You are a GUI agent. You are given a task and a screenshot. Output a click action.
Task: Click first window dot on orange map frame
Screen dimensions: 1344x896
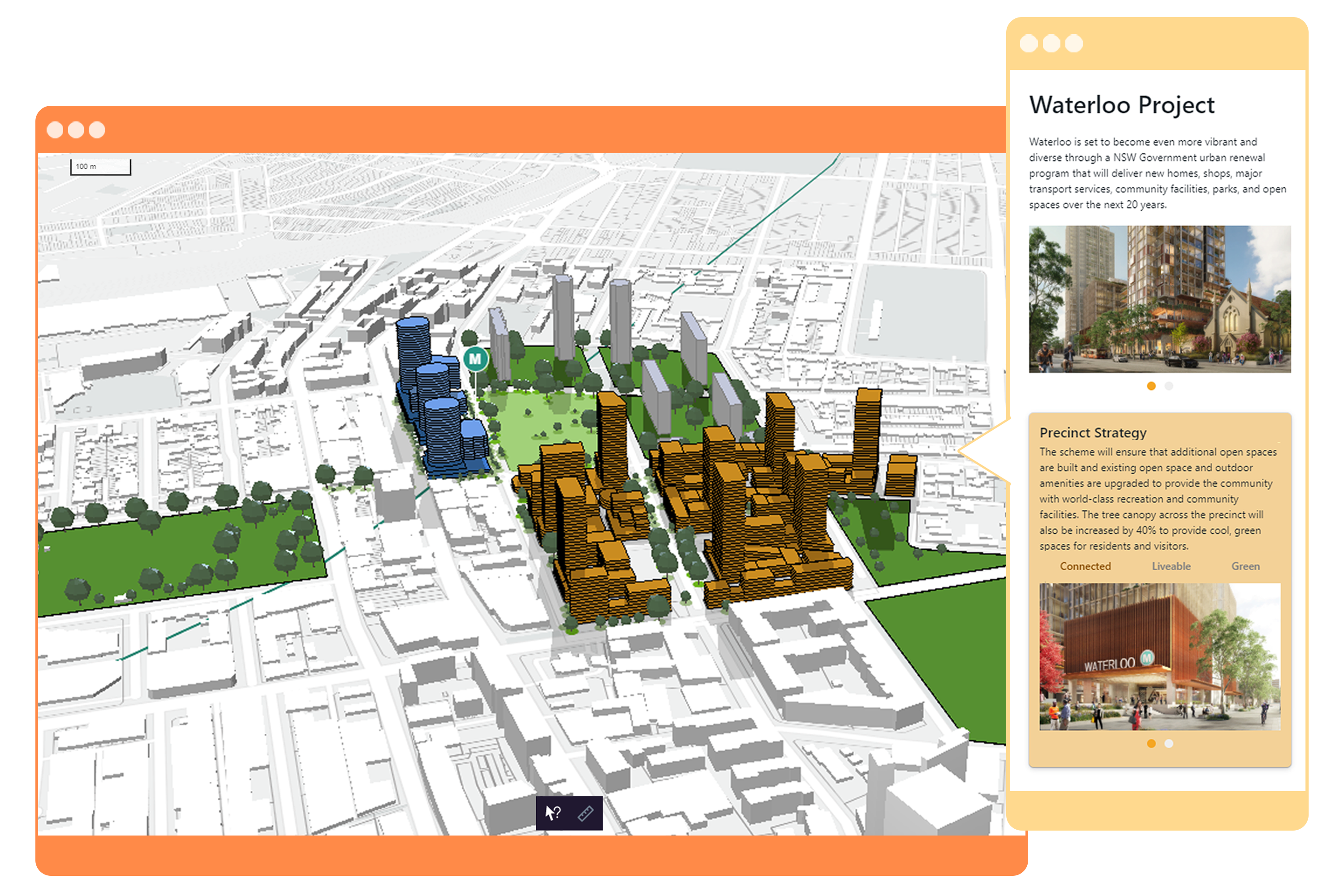[55, 130]
